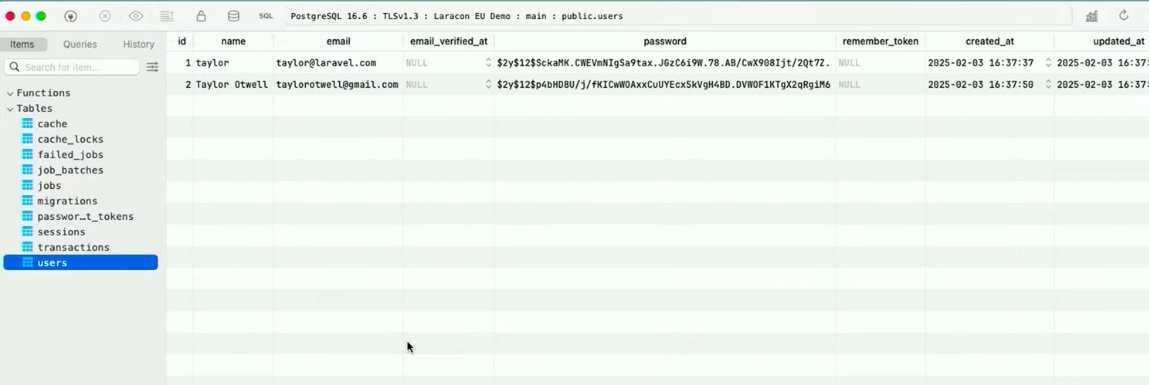The width and height of the screenshot is (1149, 385).
Task: Select the highlighted users table
Action: tap(81, 263)
